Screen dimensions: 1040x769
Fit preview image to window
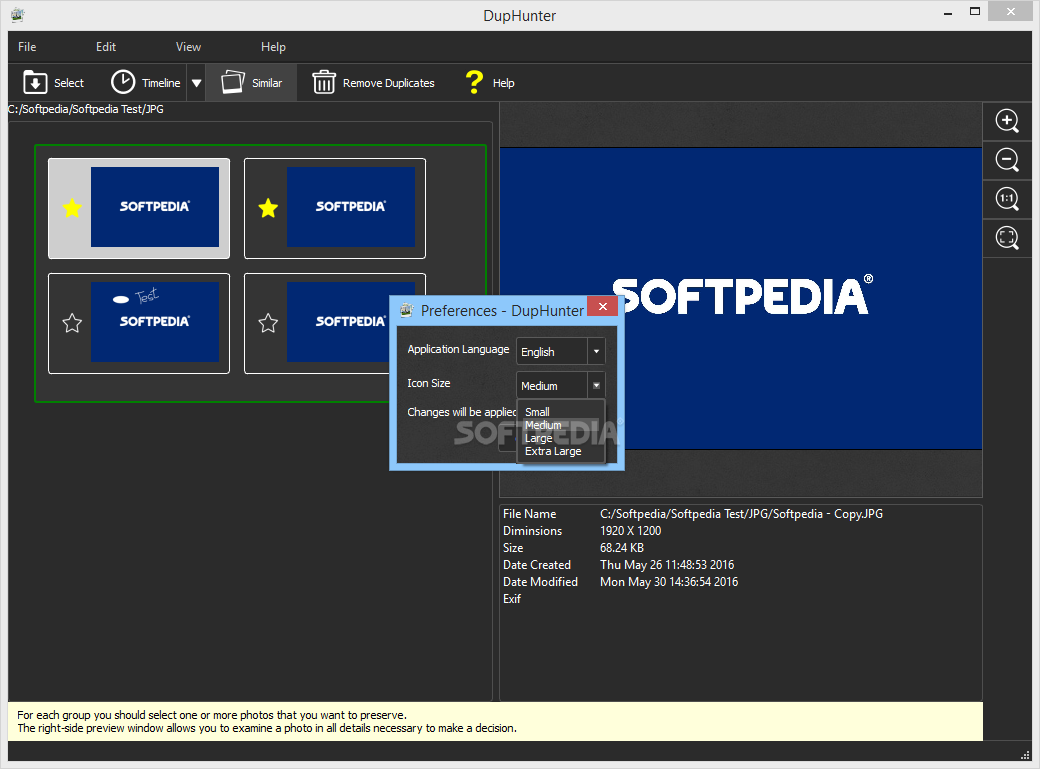point(1007,238)
